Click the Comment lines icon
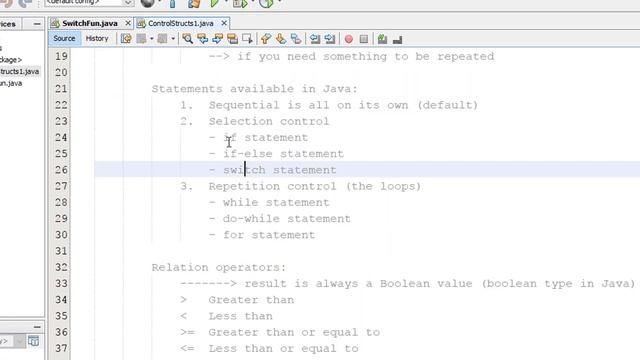Viewport: 640px width, 360px height. coord(382,39)
